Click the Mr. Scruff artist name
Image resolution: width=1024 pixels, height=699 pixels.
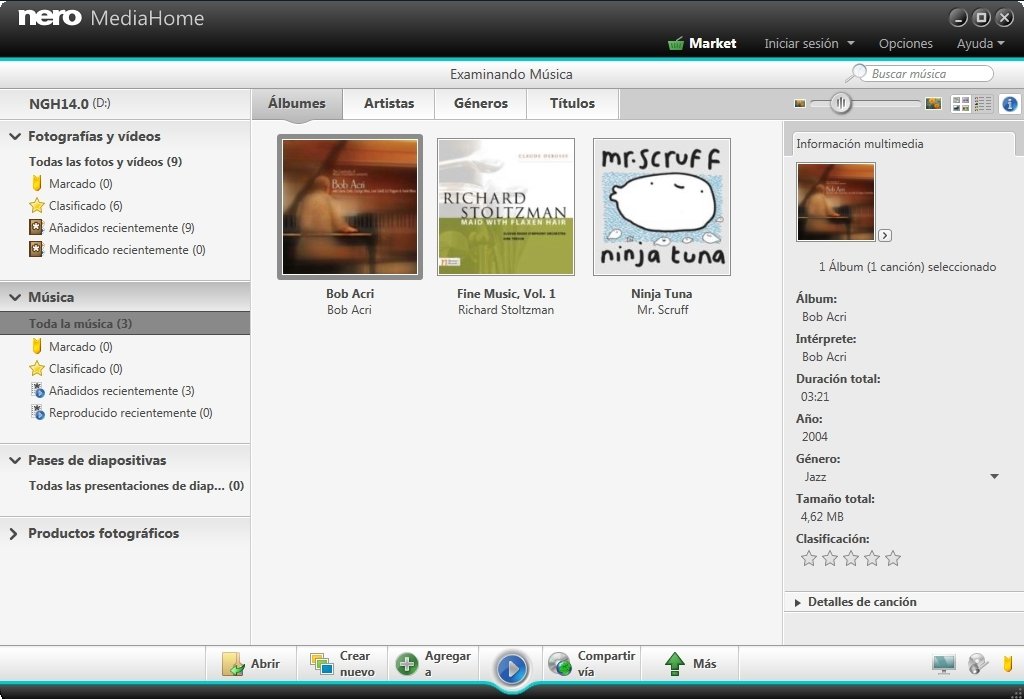pos(662,310)
